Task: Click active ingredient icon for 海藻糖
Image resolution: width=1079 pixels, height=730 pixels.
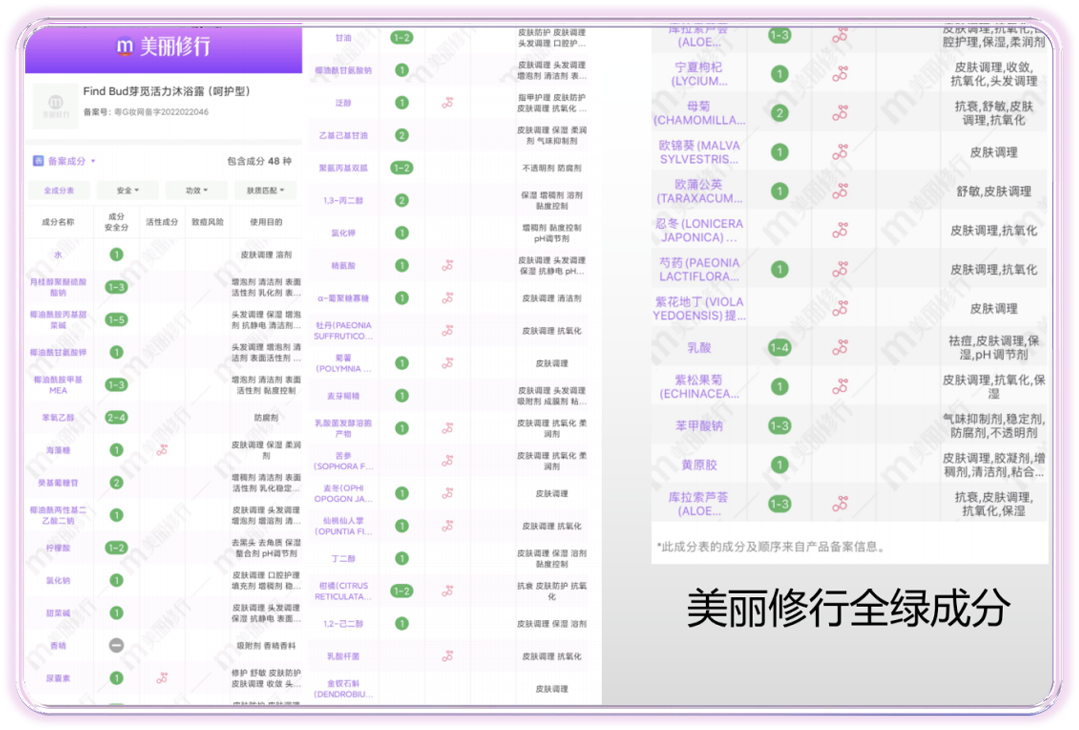Action: pyautogui.click(x=162, y=450)
